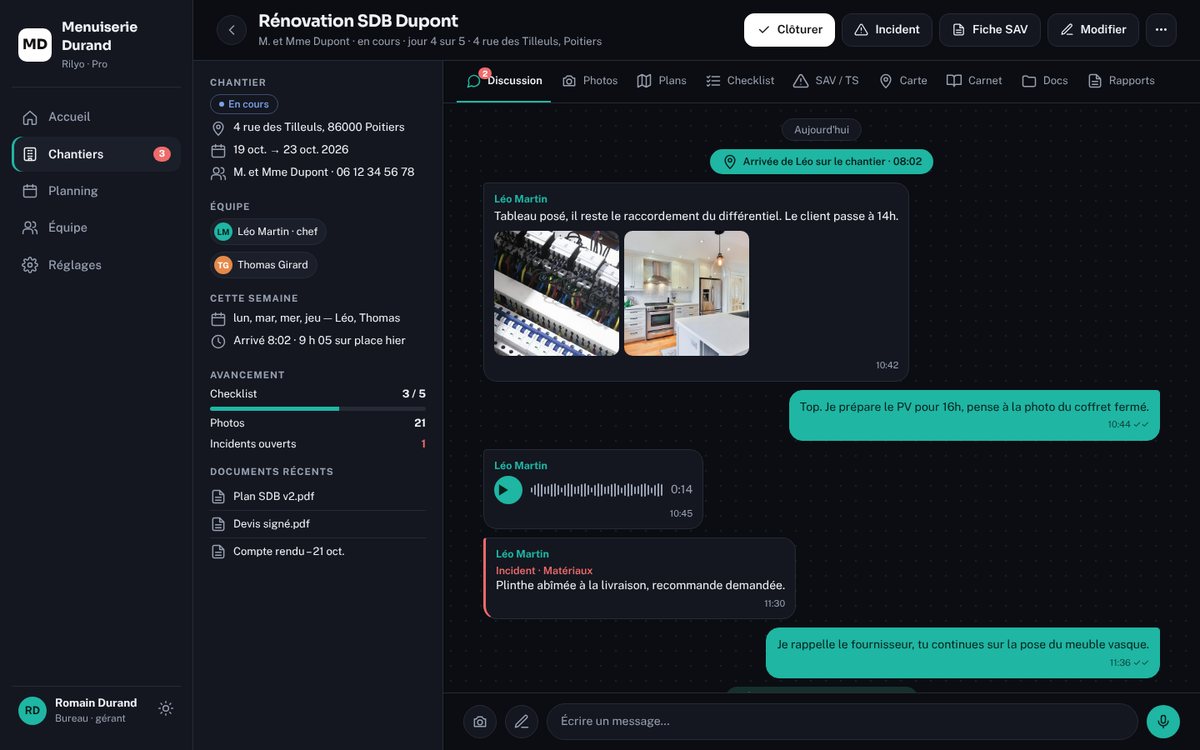Screen dimensions: 1200x750
Task: Switch to the Photos tab
Action: 590,81
